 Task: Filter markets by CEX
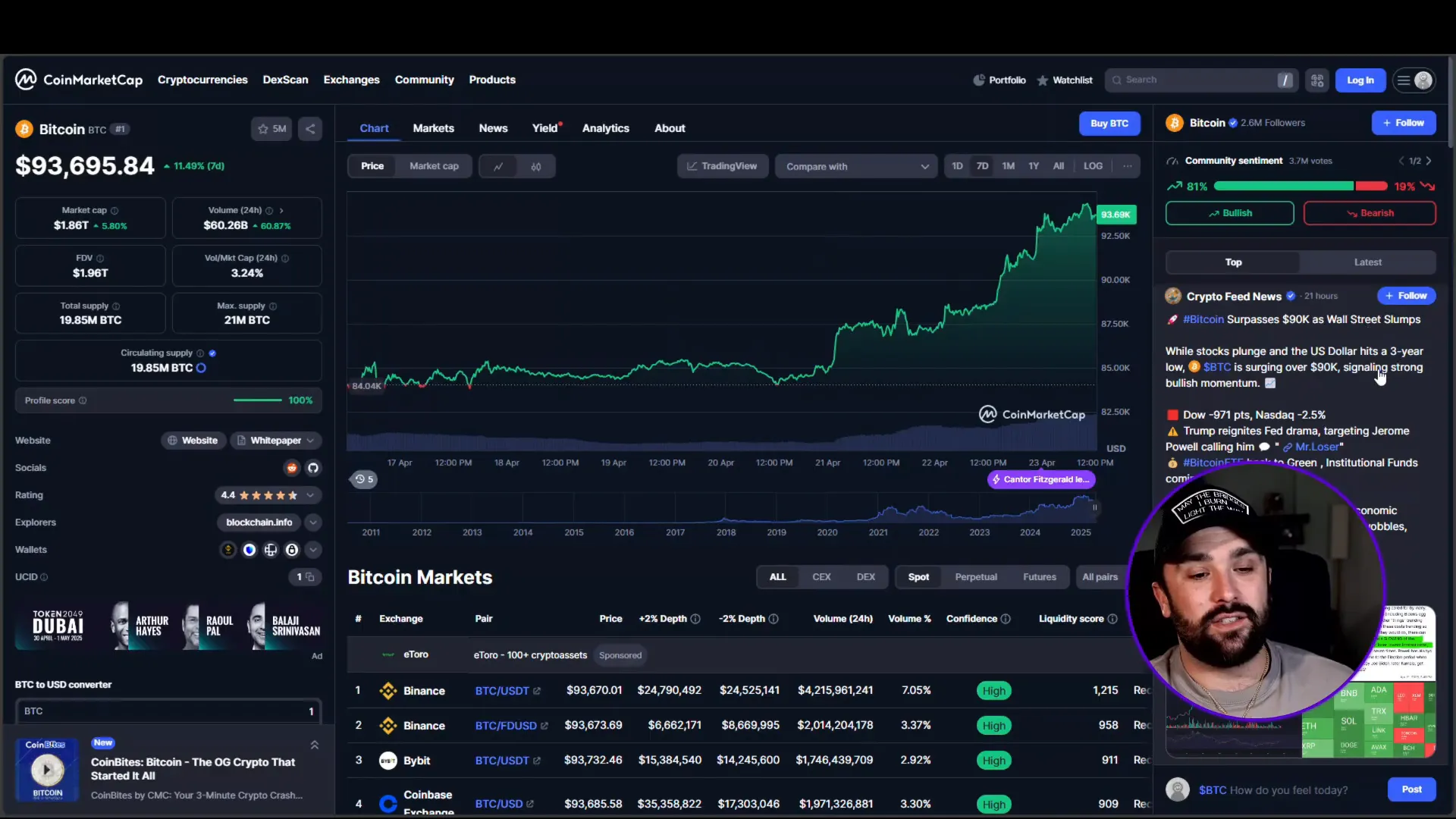[x=821, y=577]
